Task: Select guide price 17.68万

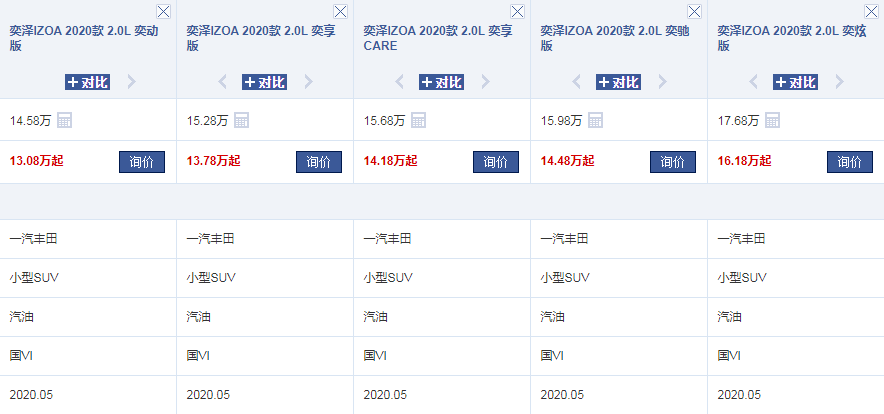Action: (739, 121)
